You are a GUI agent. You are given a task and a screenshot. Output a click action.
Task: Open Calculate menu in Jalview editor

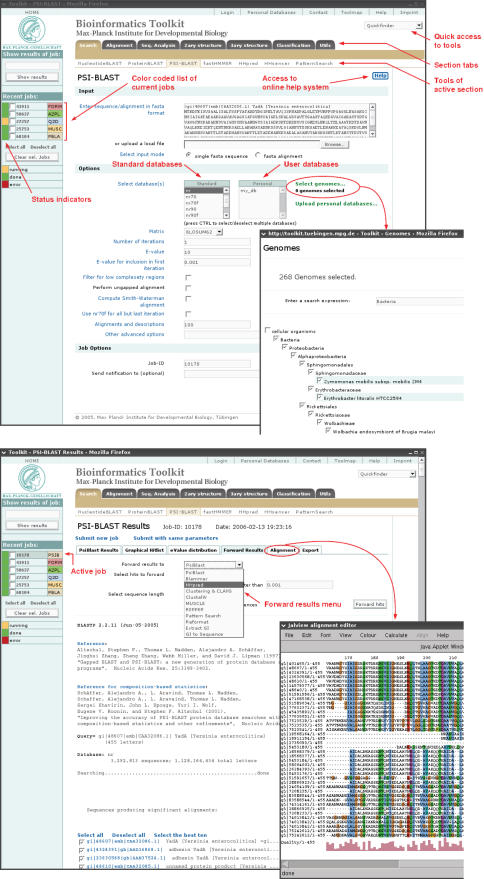pos(396,635)
